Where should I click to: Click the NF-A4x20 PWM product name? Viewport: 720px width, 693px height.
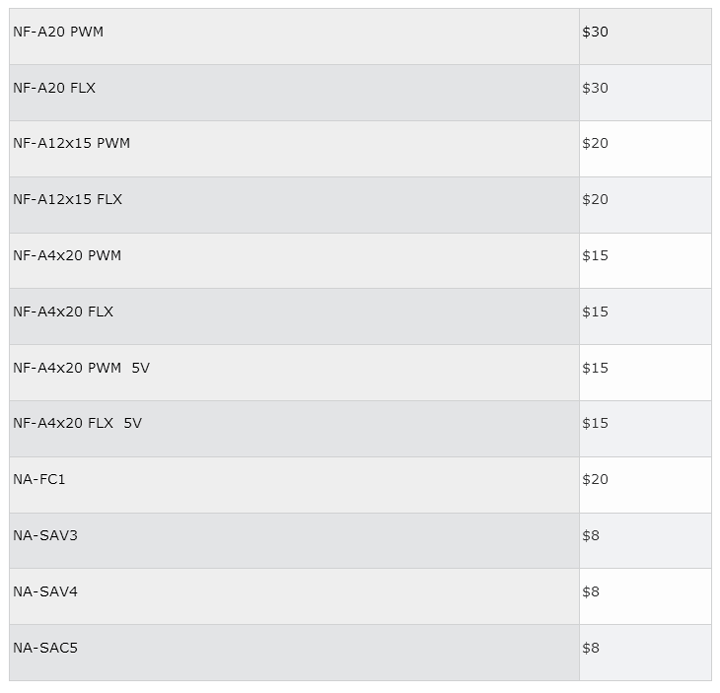67,255
